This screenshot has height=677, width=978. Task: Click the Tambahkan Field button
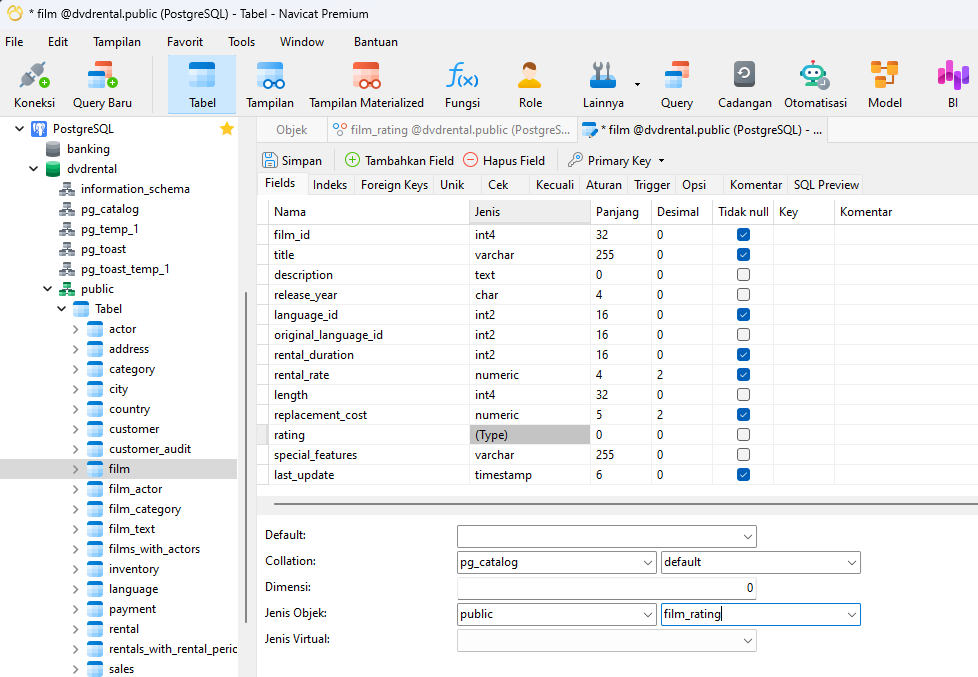(399, 160)
